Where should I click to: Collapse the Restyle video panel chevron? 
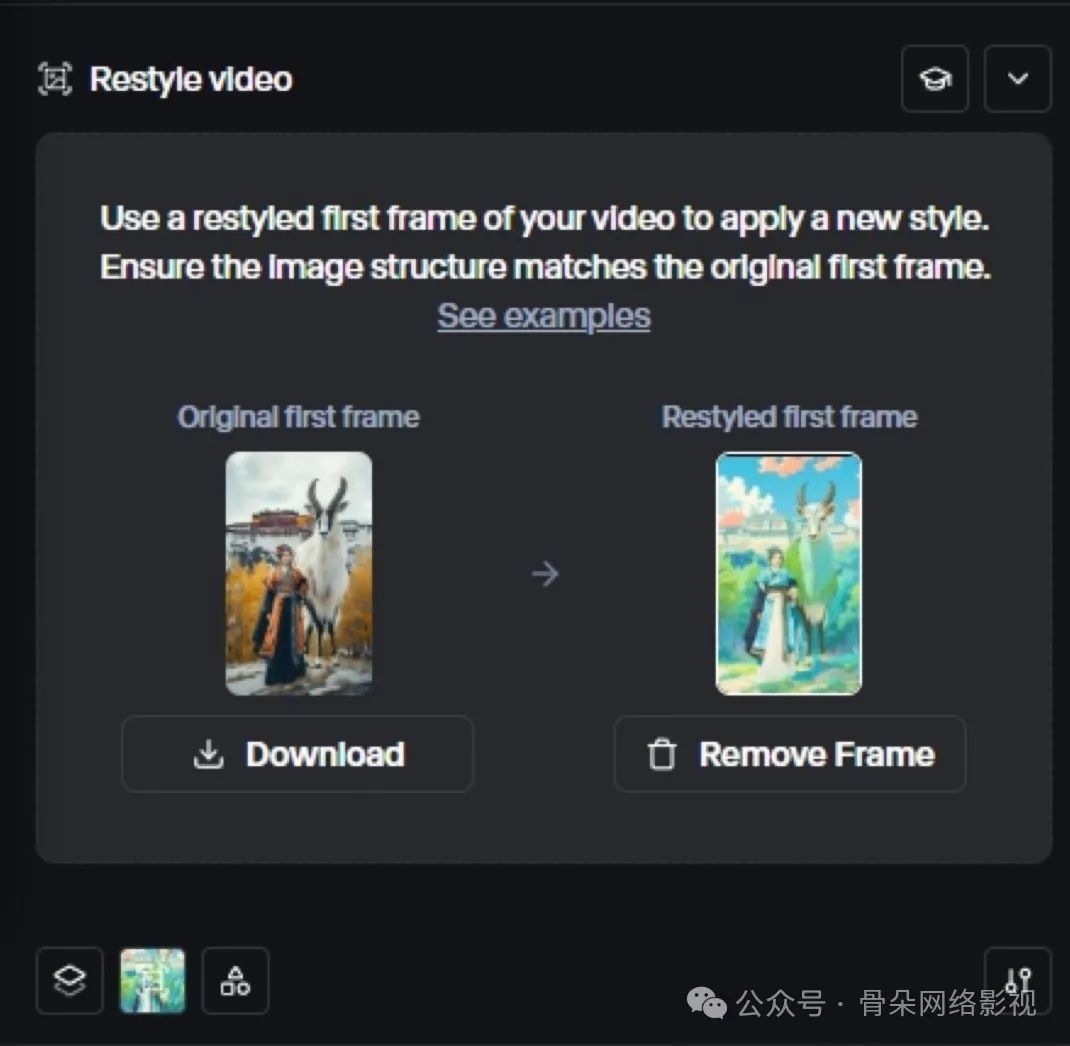pos(1017,79)
